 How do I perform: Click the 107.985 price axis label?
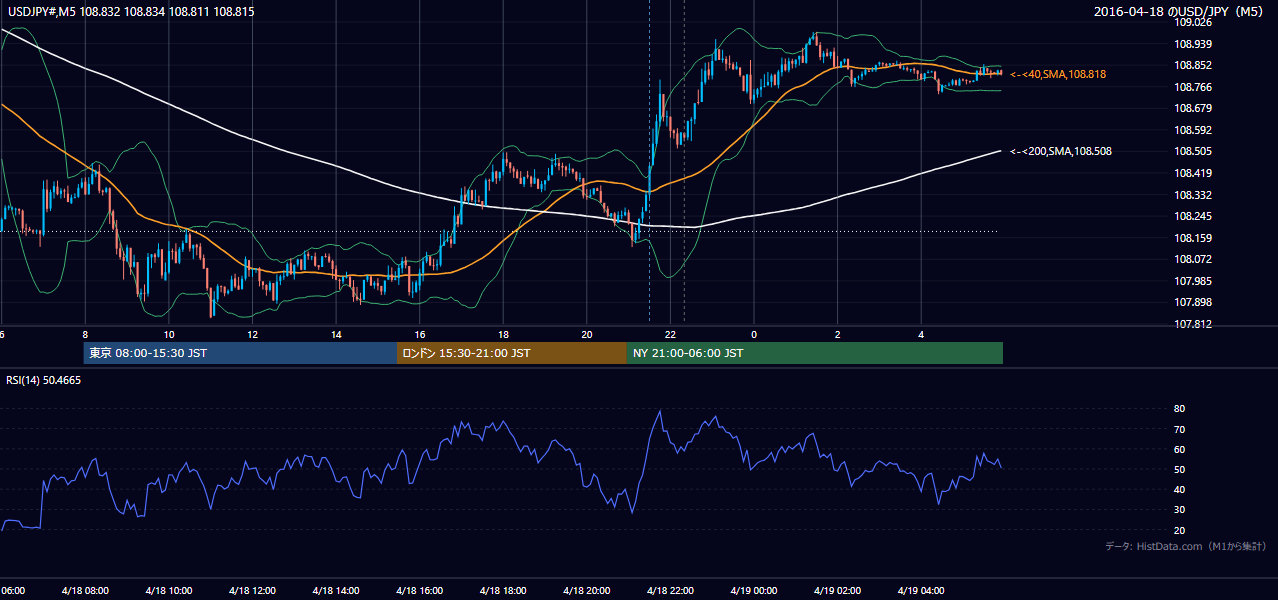coord(1192,281)
